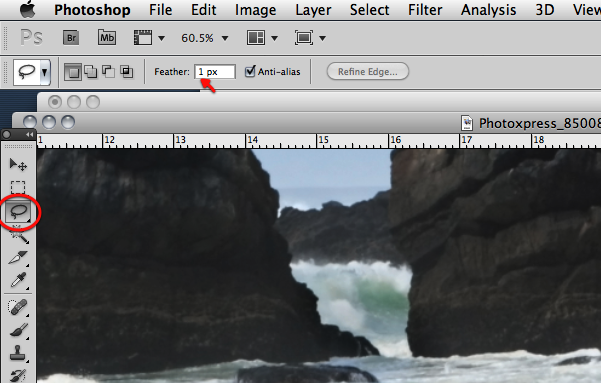Screen dimensions: 601x383
Task: Choose Subtract from Selection mode
Action: [x=108, y=72]
